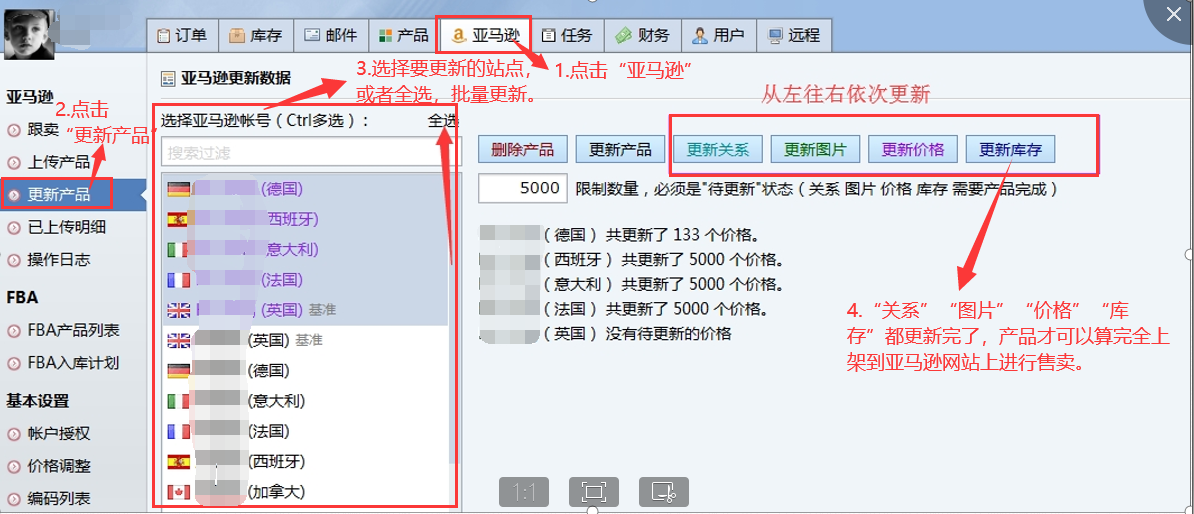Click the finance money icon
Viewport: 1194px width, 514px height.
pyautogui.click(x=624, y=35)
